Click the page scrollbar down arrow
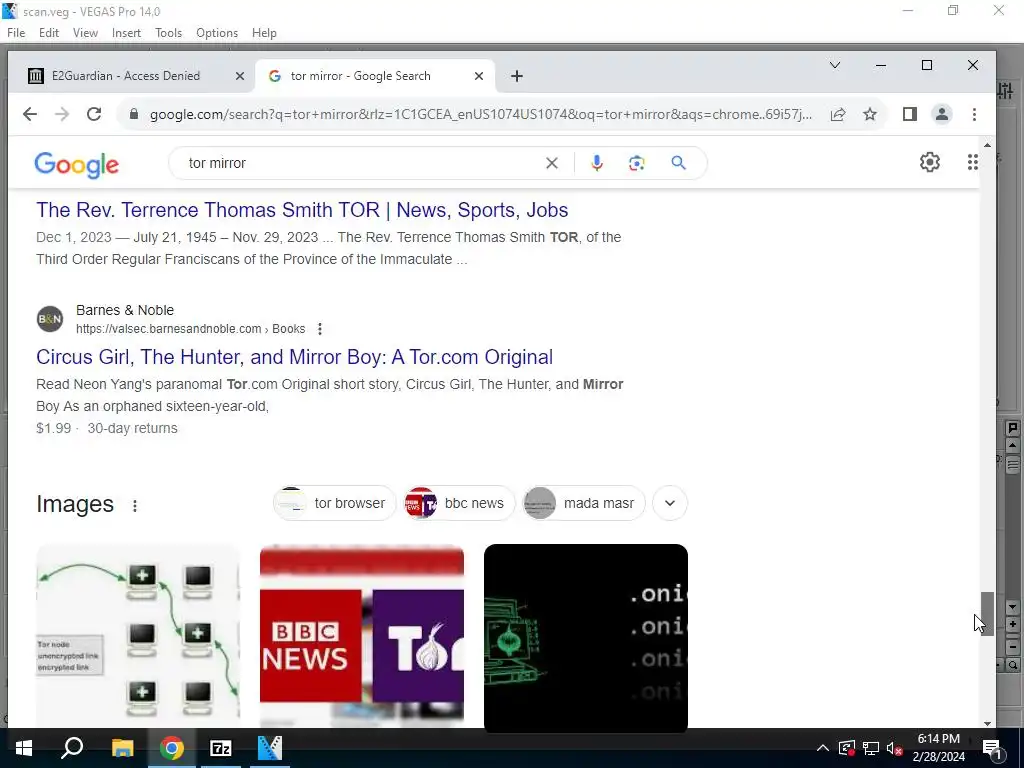This screenshot has width=1024, height=768. [x=987, y=724]
